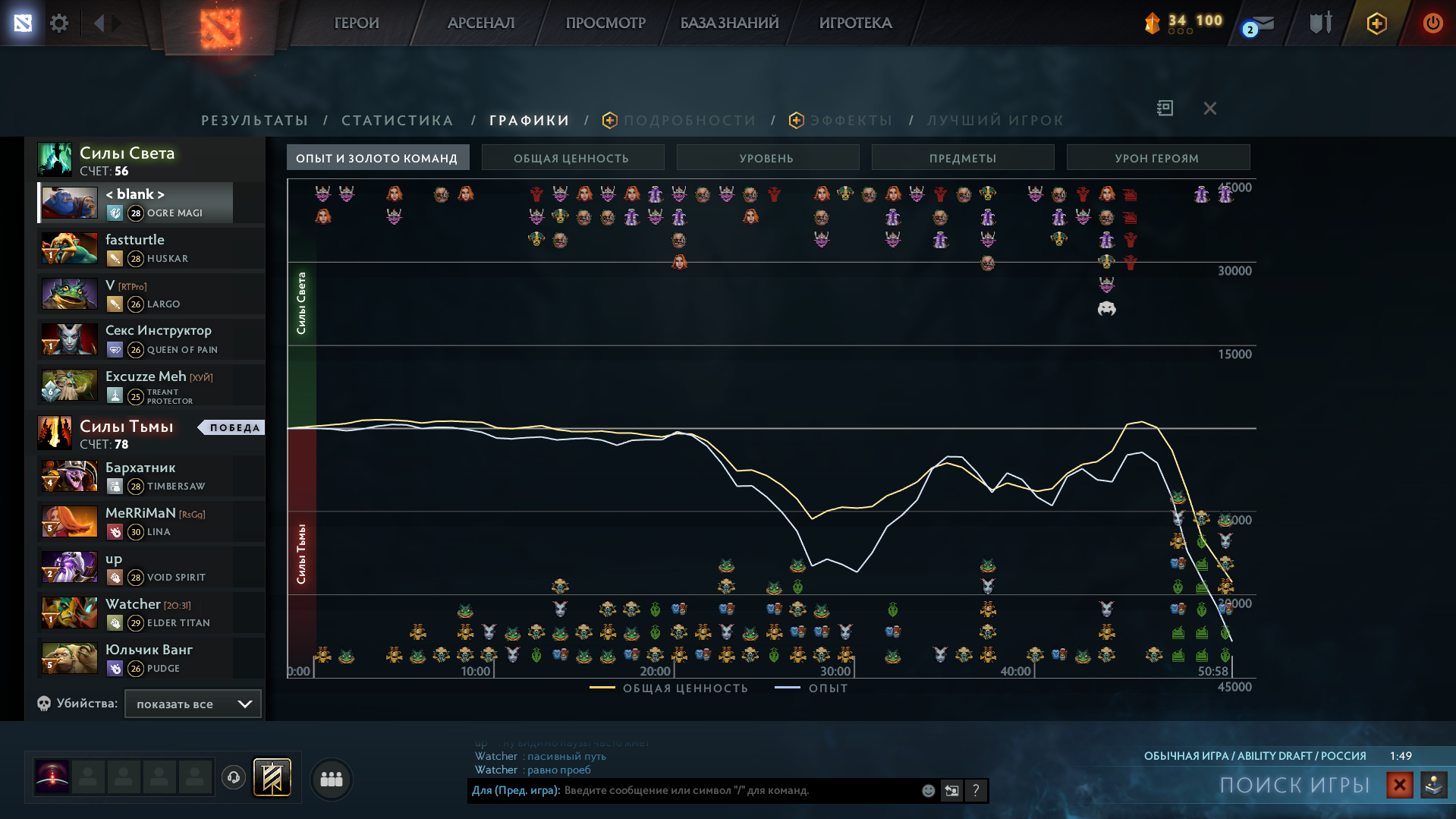Switch to the Результаты tab
1456x819 pixels.
pos(255,120)
